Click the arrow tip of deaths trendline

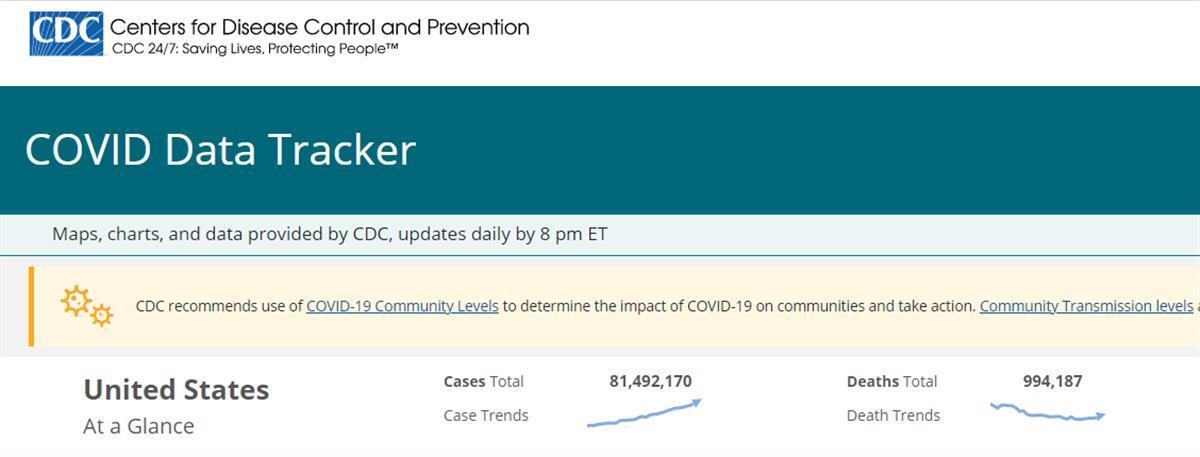coord(1100,415)
